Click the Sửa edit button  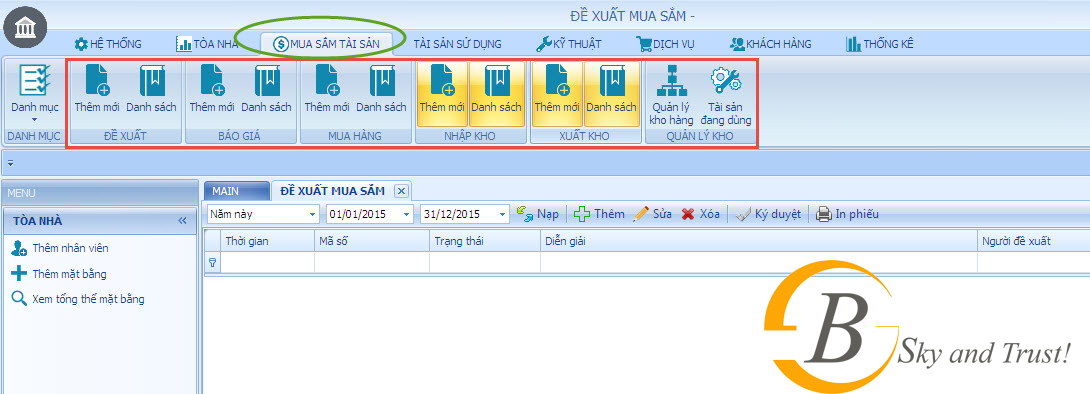pyautogui.click(x=653, y=214)
